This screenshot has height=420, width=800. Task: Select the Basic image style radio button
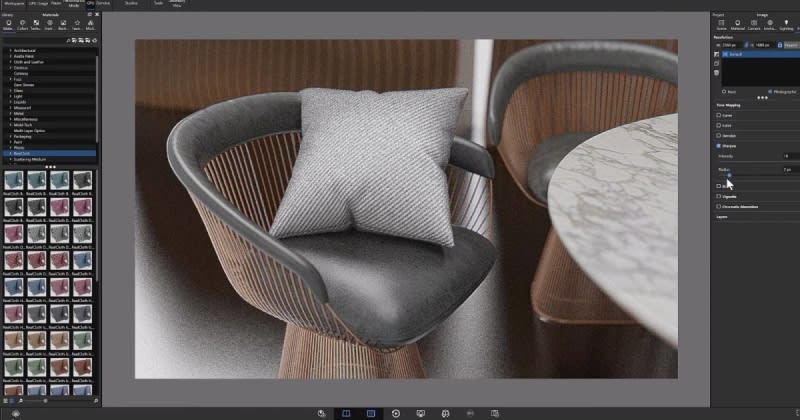(x=723, y=90)
